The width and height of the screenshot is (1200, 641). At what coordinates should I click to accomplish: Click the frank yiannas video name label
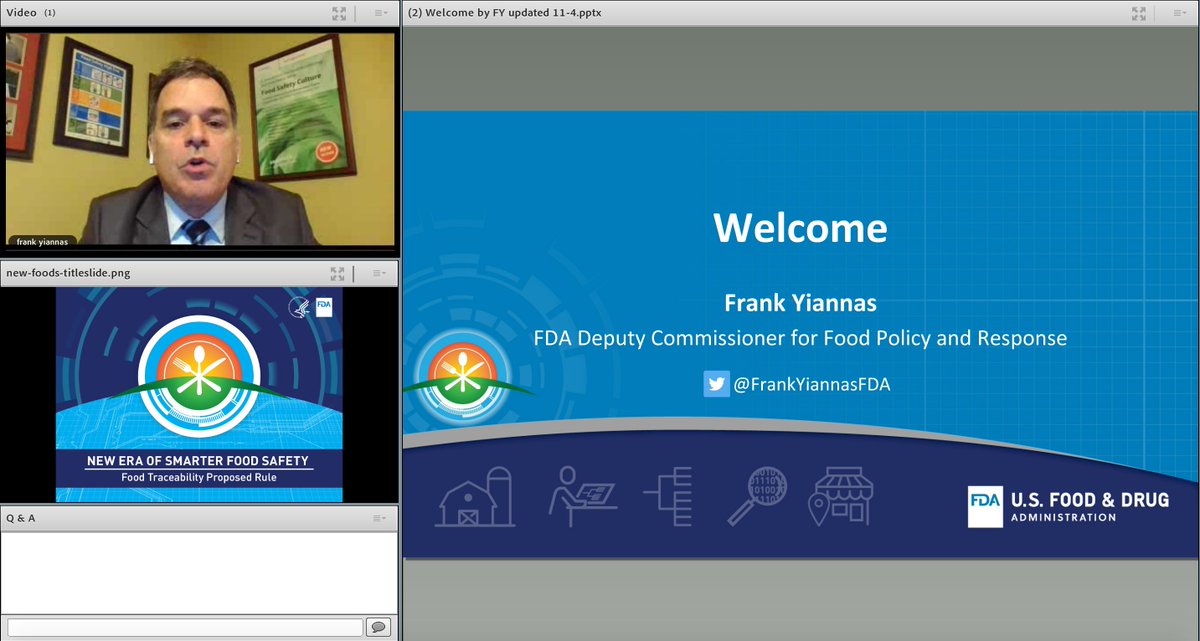point(42,241)
